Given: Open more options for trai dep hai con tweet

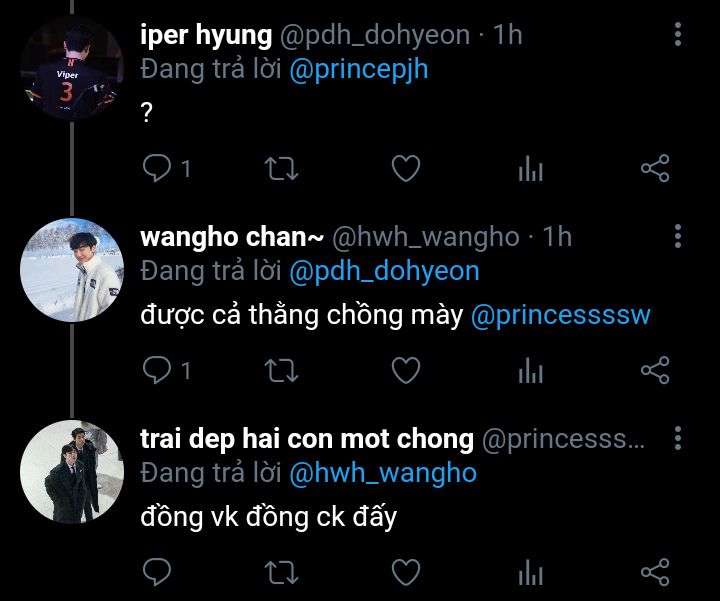Looking at the screenshot, I should (x=678, y=438).
